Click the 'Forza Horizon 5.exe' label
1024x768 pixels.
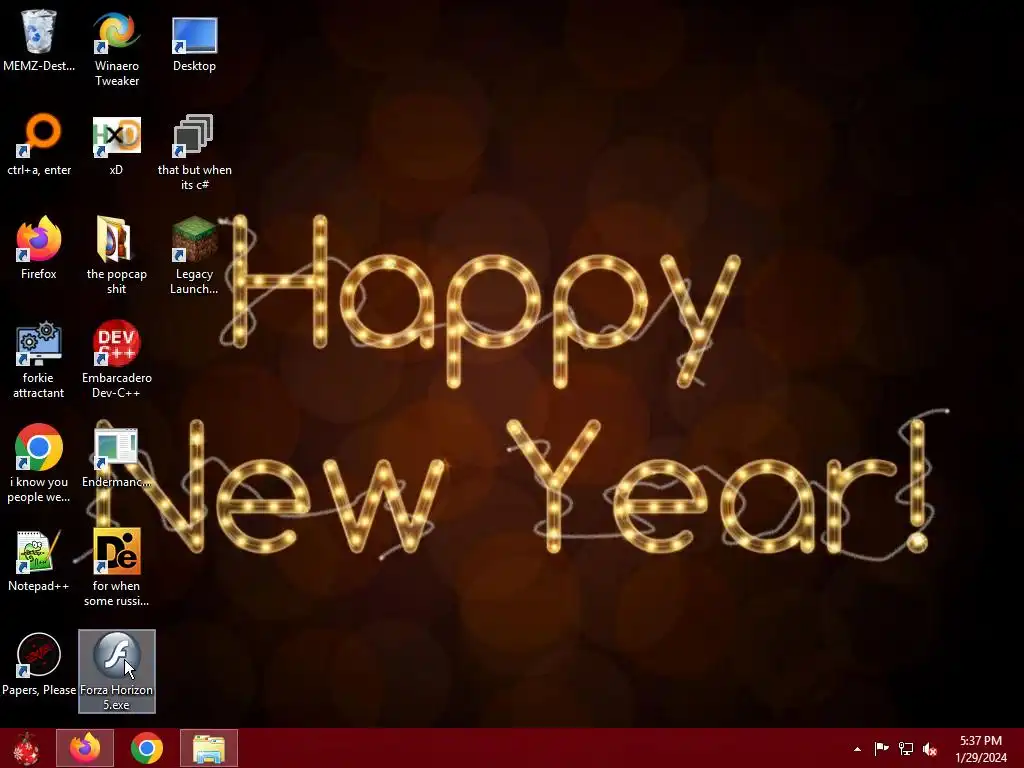coord(116,697)
